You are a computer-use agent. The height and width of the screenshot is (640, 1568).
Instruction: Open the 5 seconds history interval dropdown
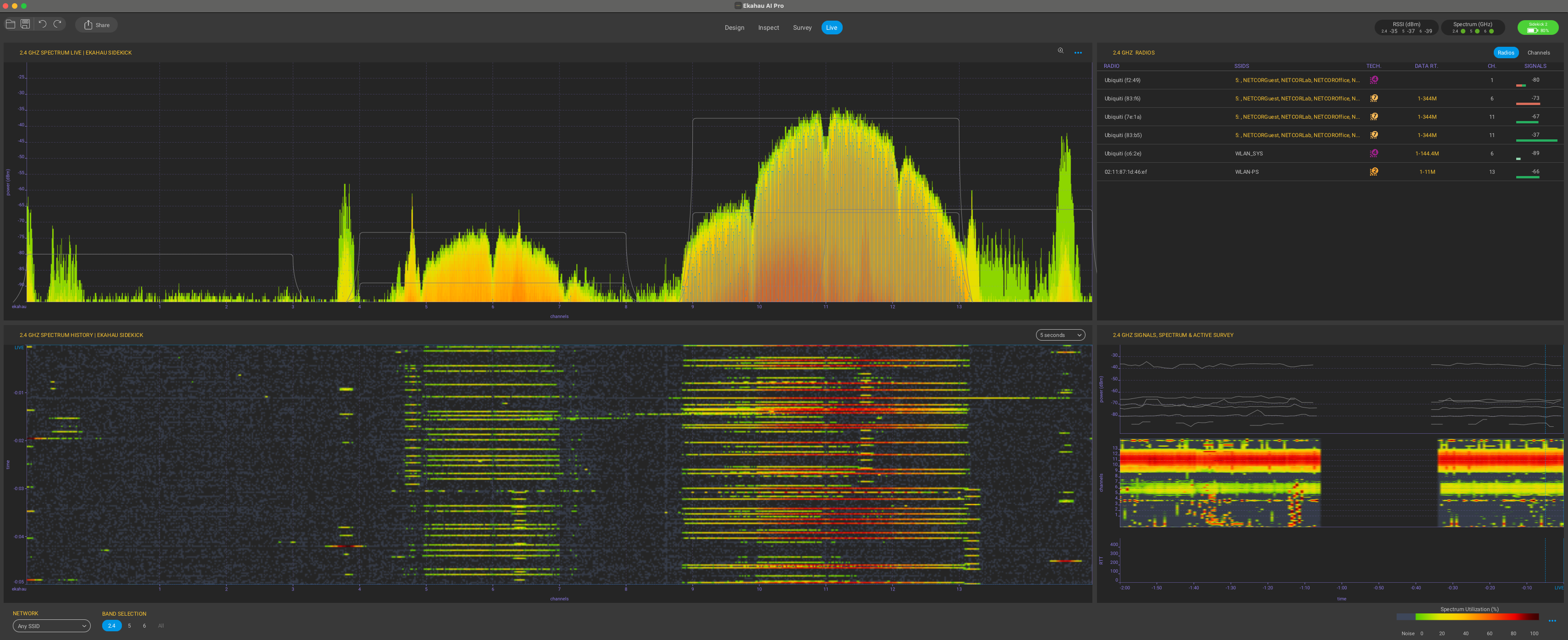click(x=1060, y=335)
